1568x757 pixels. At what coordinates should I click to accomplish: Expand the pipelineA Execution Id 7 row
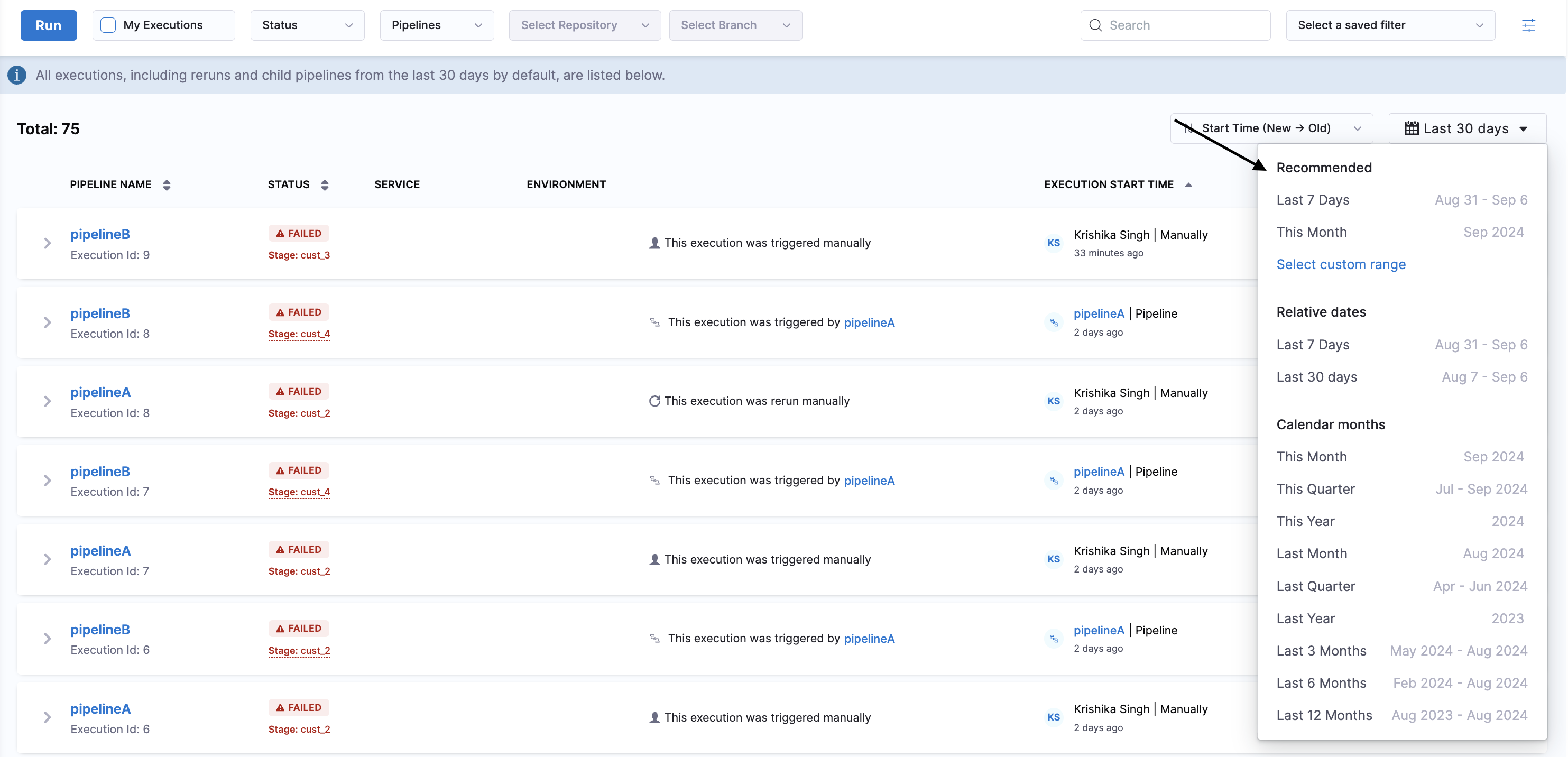coord(47,559)
